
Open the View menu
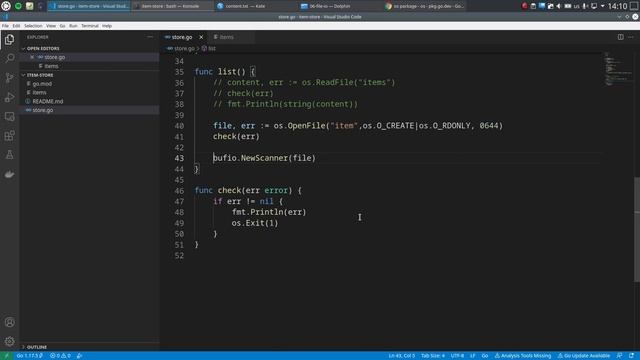click(51, 26)
